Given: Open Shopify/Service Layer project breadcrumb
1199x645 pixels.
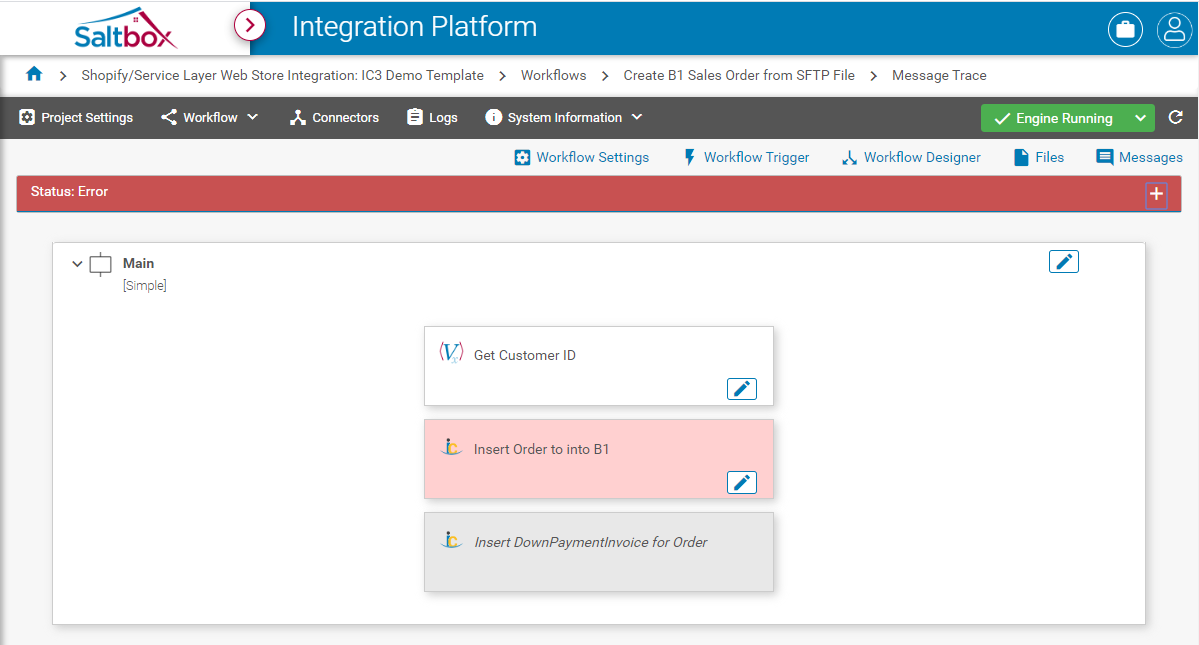Looking at the screenshot, I should tap(282, 75).
